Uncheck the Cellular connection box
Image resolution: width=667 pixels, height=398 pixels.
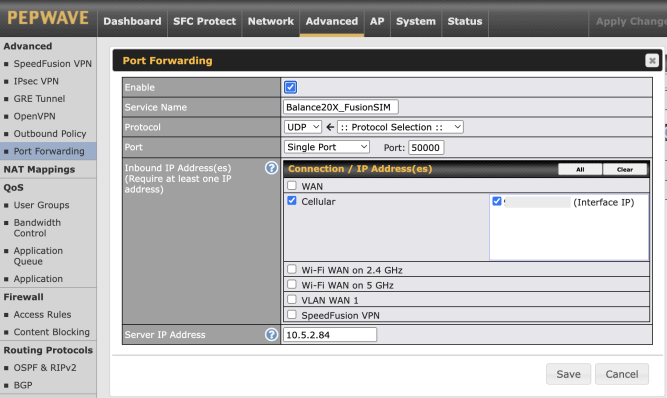point(292,201)
